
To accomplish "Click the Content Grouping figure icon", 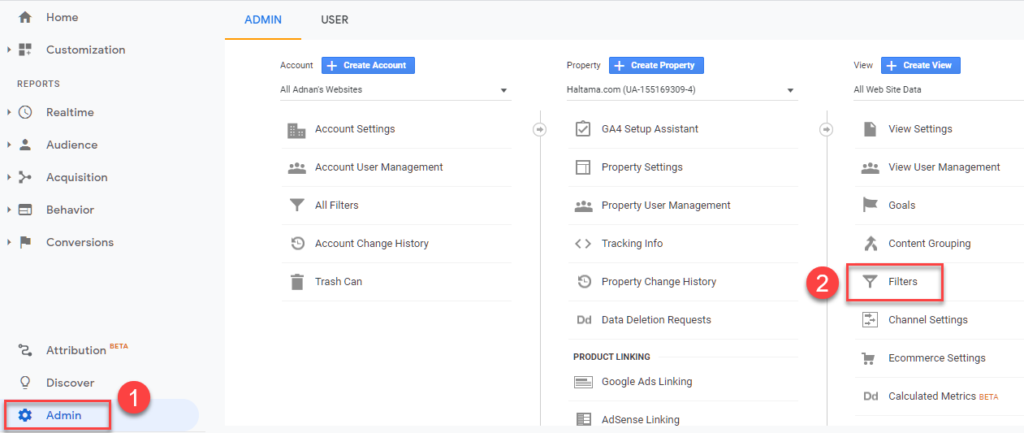I will tap(870, 244).
